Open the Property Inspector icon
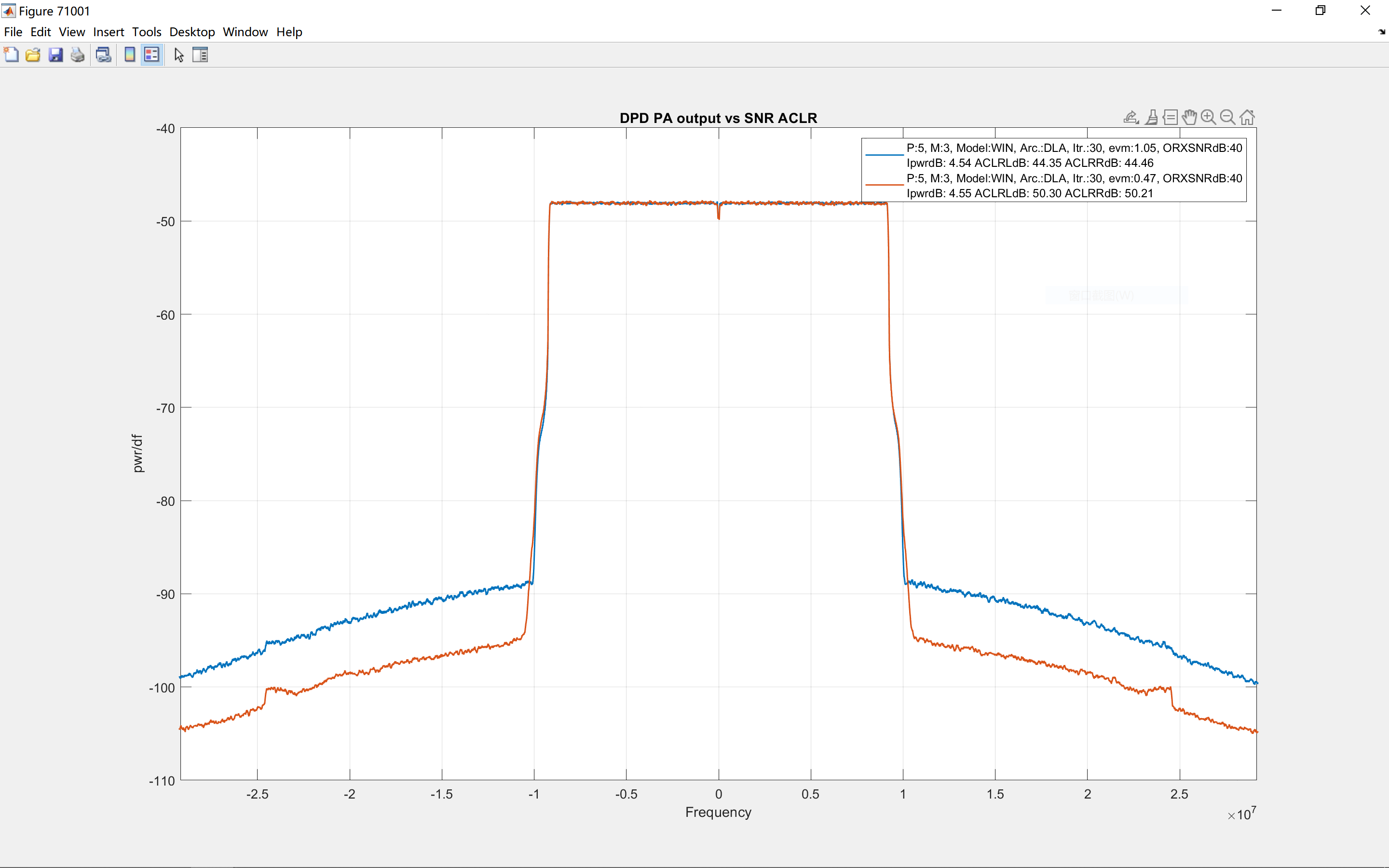Screen dimensions: 1389x868 (200, 55)
